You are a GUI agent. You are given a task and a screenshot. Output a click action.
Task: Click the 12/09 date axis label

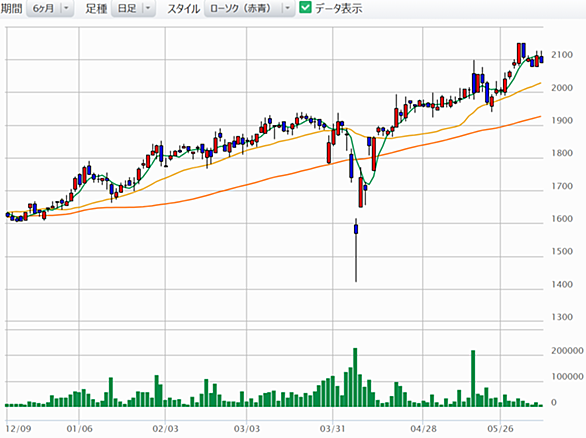click(18, 429)
